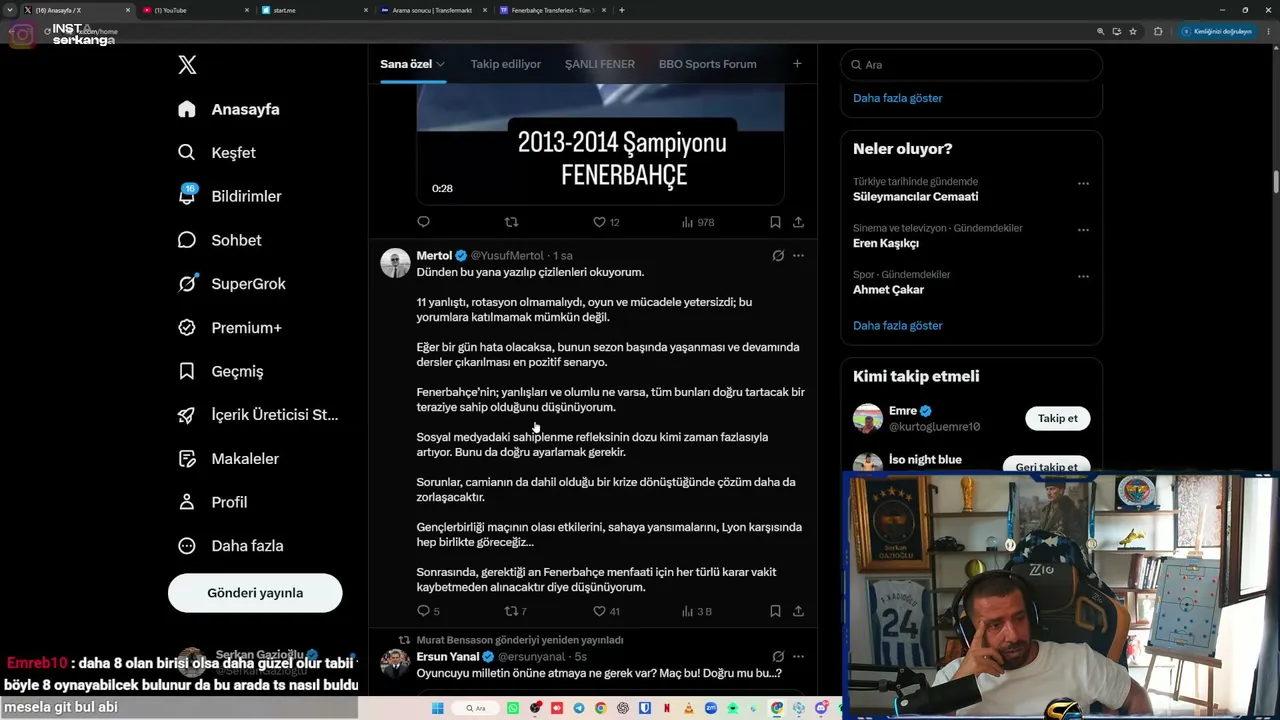Open the Mertol display name link
The height and width of the screenshot is (720, 1280).
(434, 256)
